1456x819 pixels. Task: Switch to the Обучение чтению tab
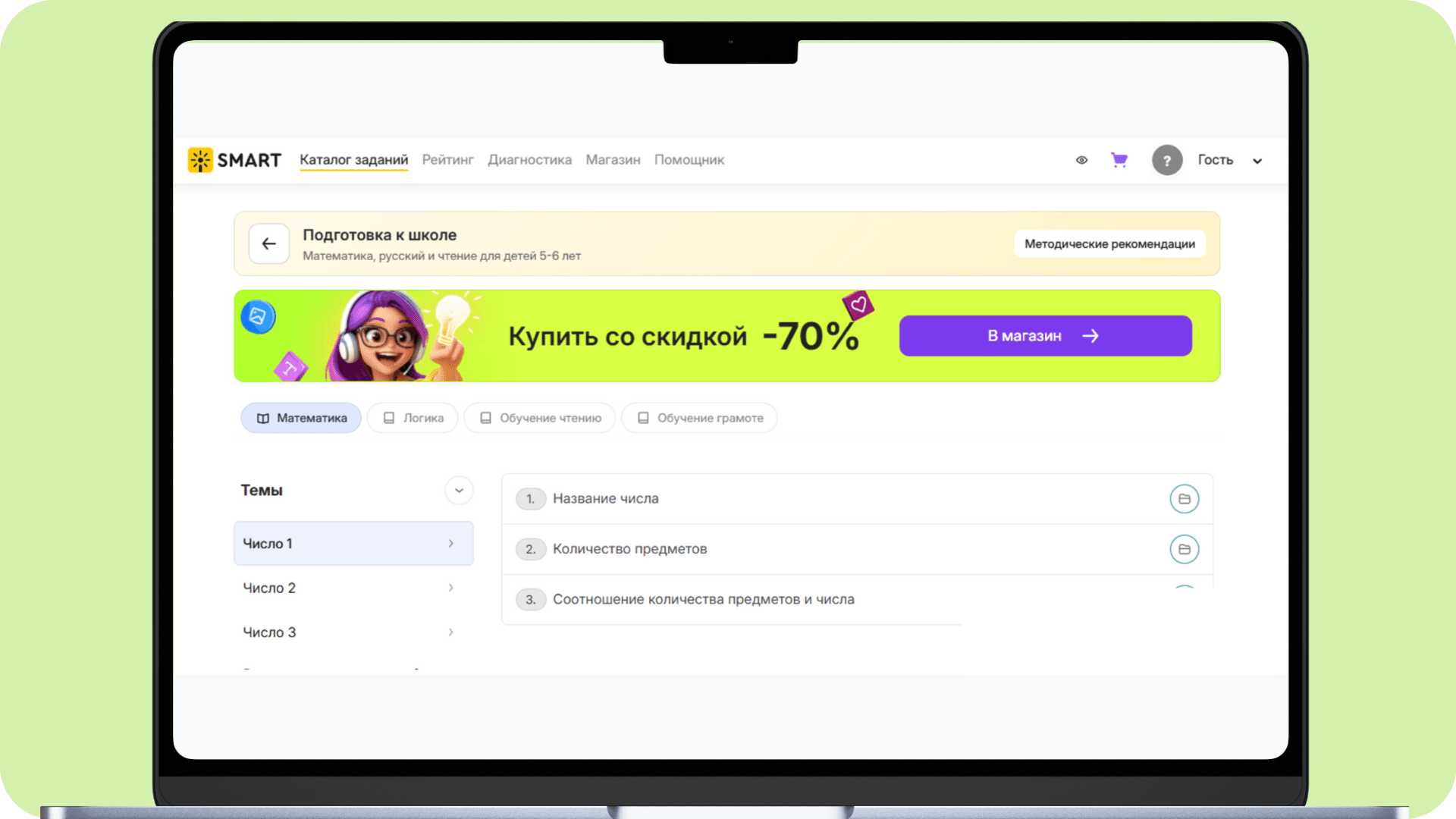click(540, 418)
